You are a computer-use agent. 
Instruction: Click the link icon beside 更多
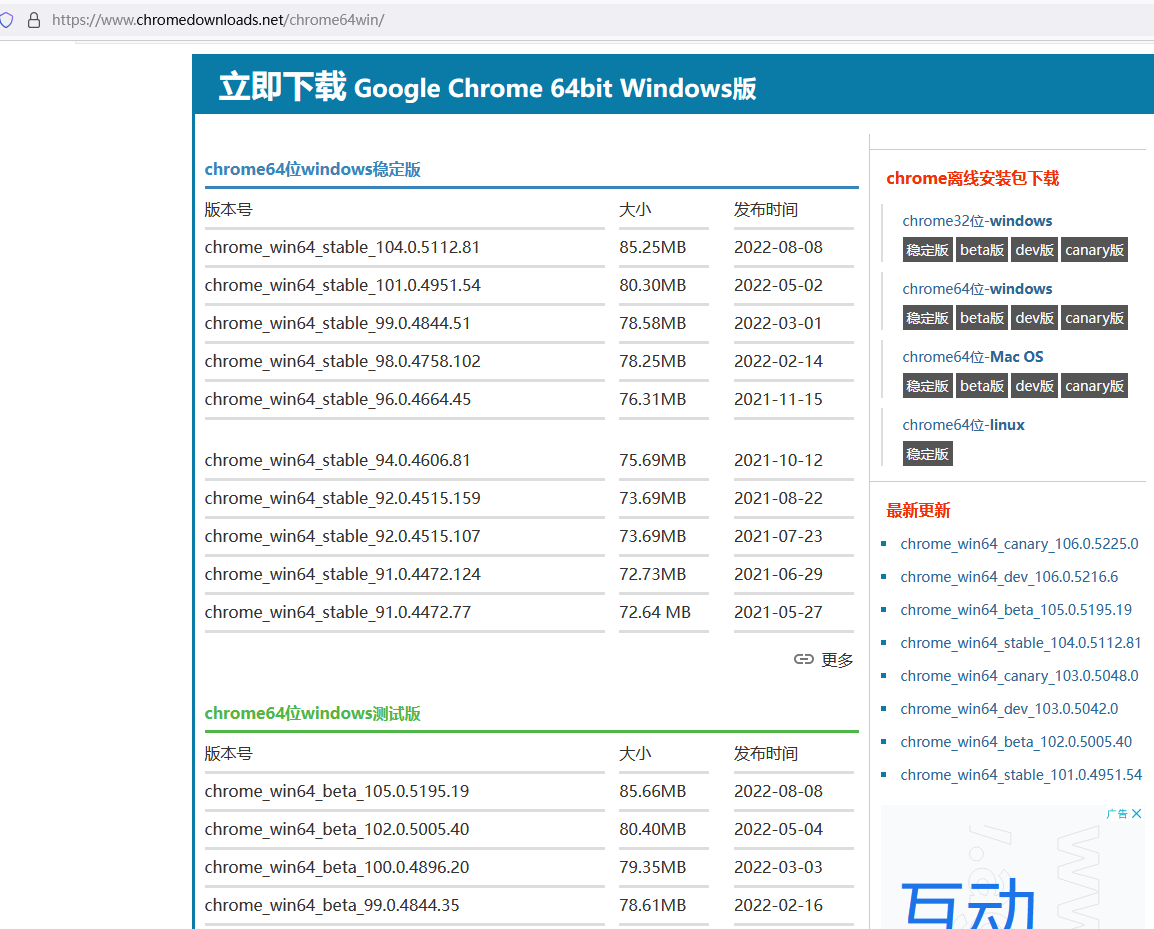[804, 659]
